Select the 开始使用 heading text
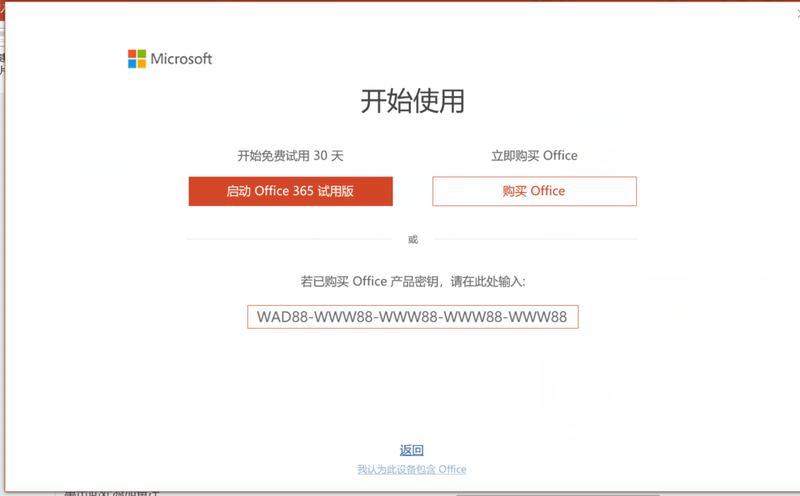800x496 pixels. point(413,101)
